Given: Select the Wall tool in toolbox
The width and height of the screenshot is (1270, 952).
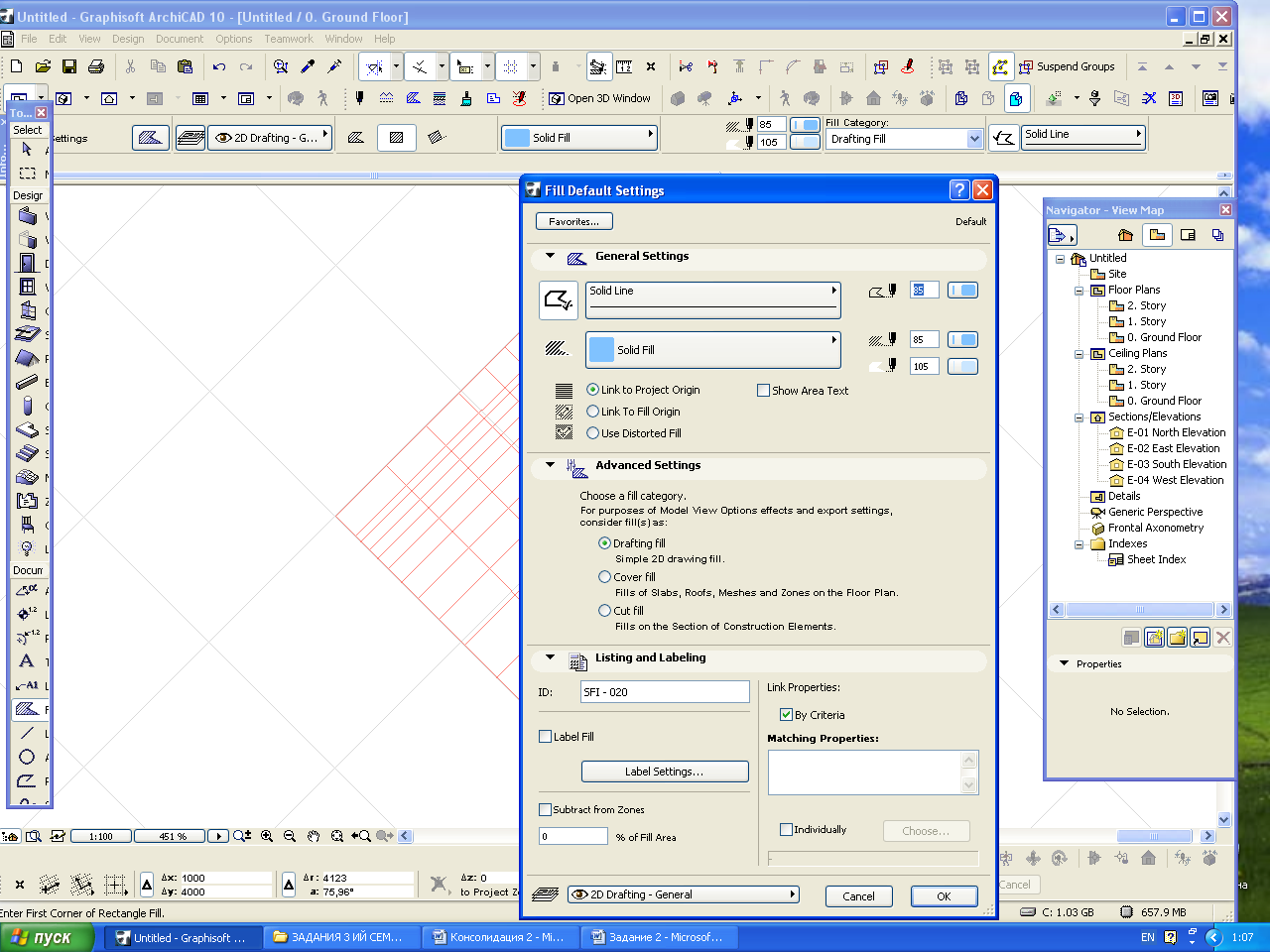Looking at the screenshot, I should pos(27,215).
